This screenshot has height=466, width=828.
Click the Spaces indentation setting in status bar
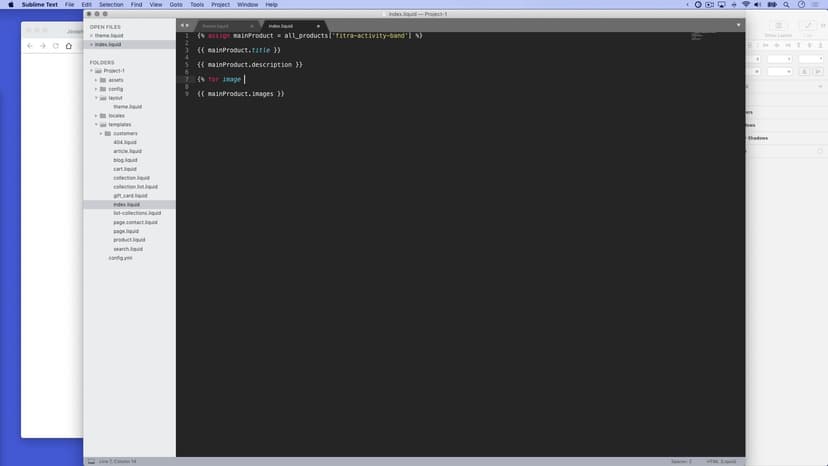tap(681, 461)
